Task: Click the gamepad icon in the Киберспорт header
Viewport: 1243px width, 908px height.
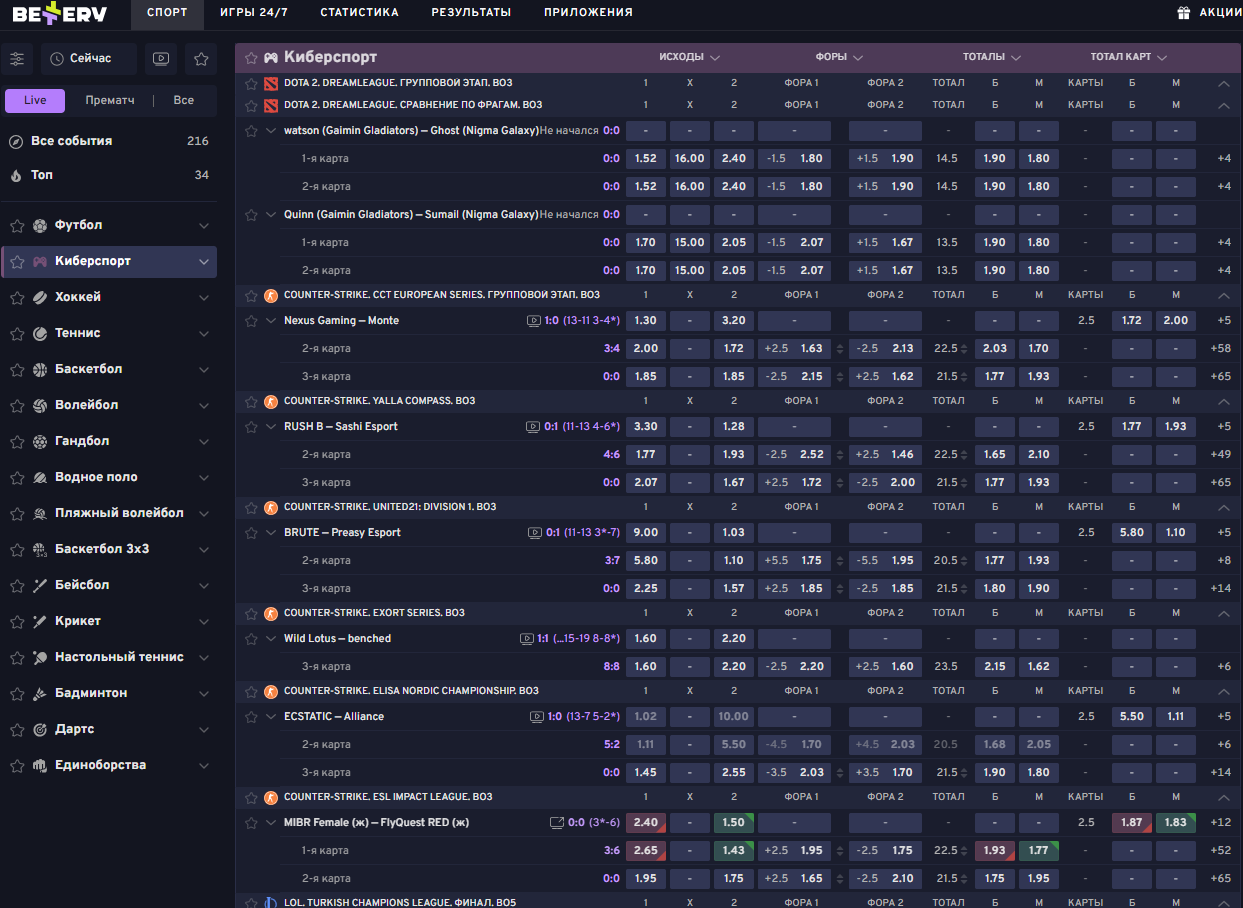Action: [x=270, y=58]
